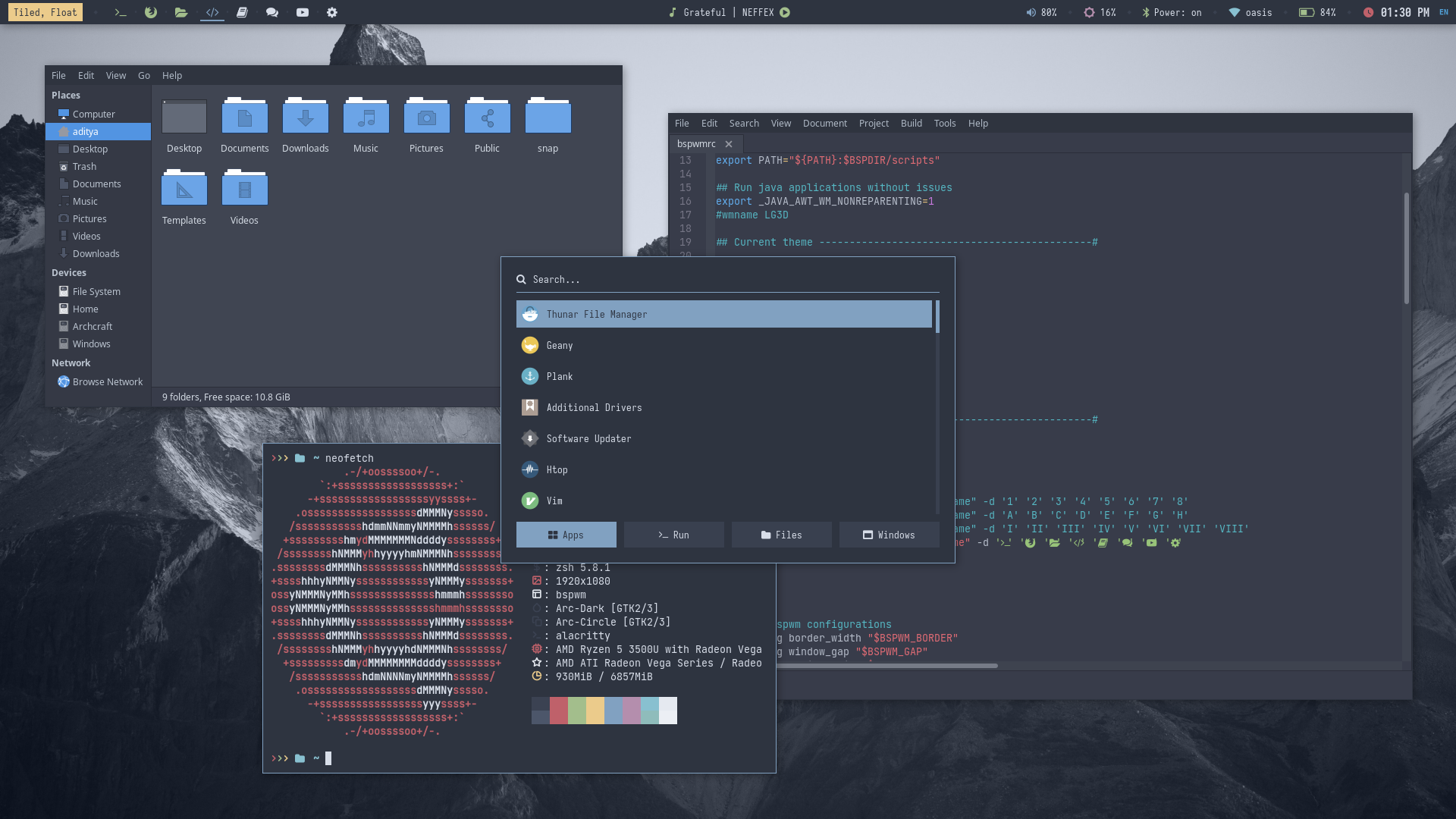Viewport: 1456px width, 819px height.
Task: Open the Downloads folder icon in Thunar
Action: pos(305,118)
